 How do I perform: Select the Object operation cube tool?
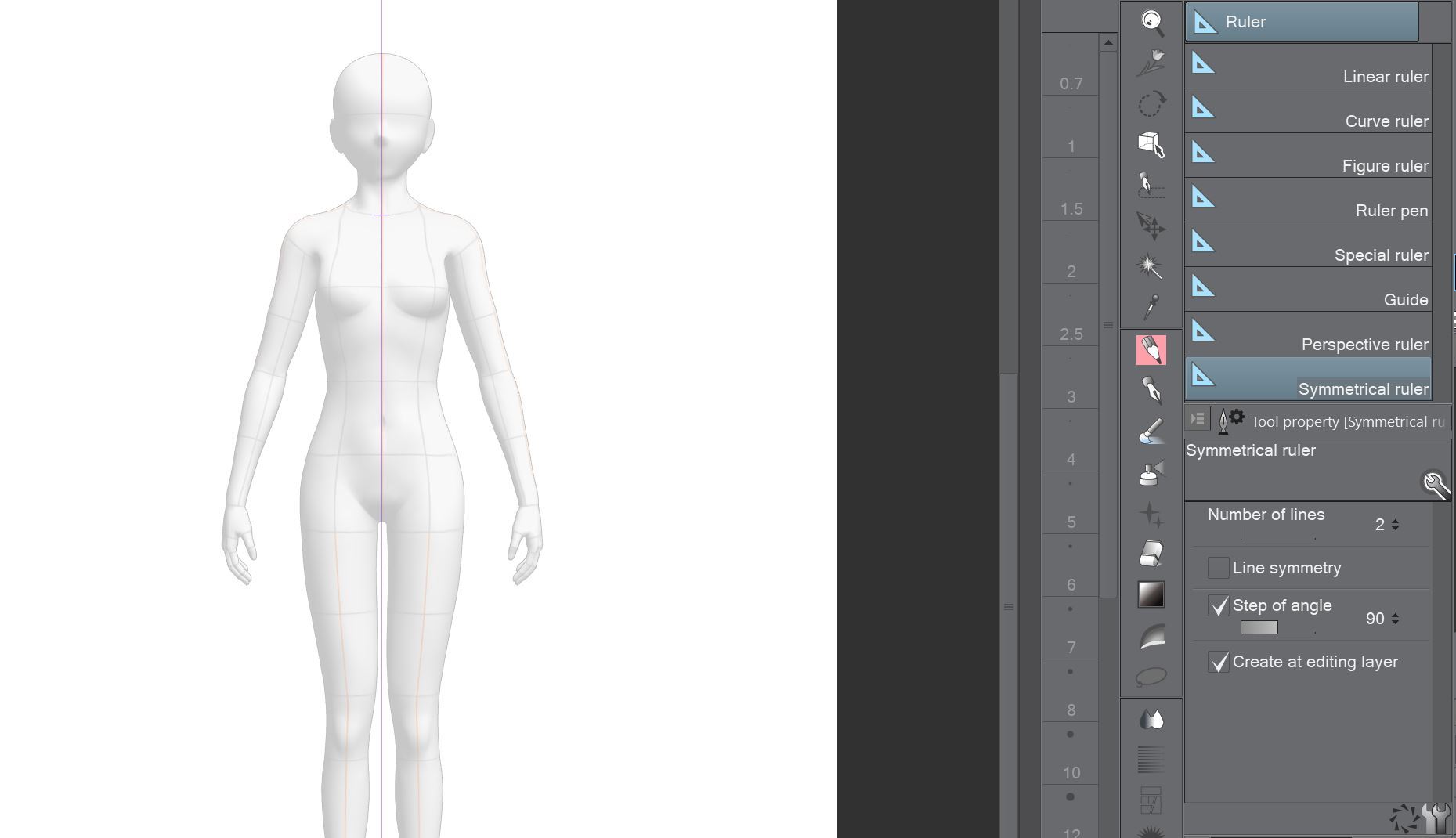(1151, 145)
